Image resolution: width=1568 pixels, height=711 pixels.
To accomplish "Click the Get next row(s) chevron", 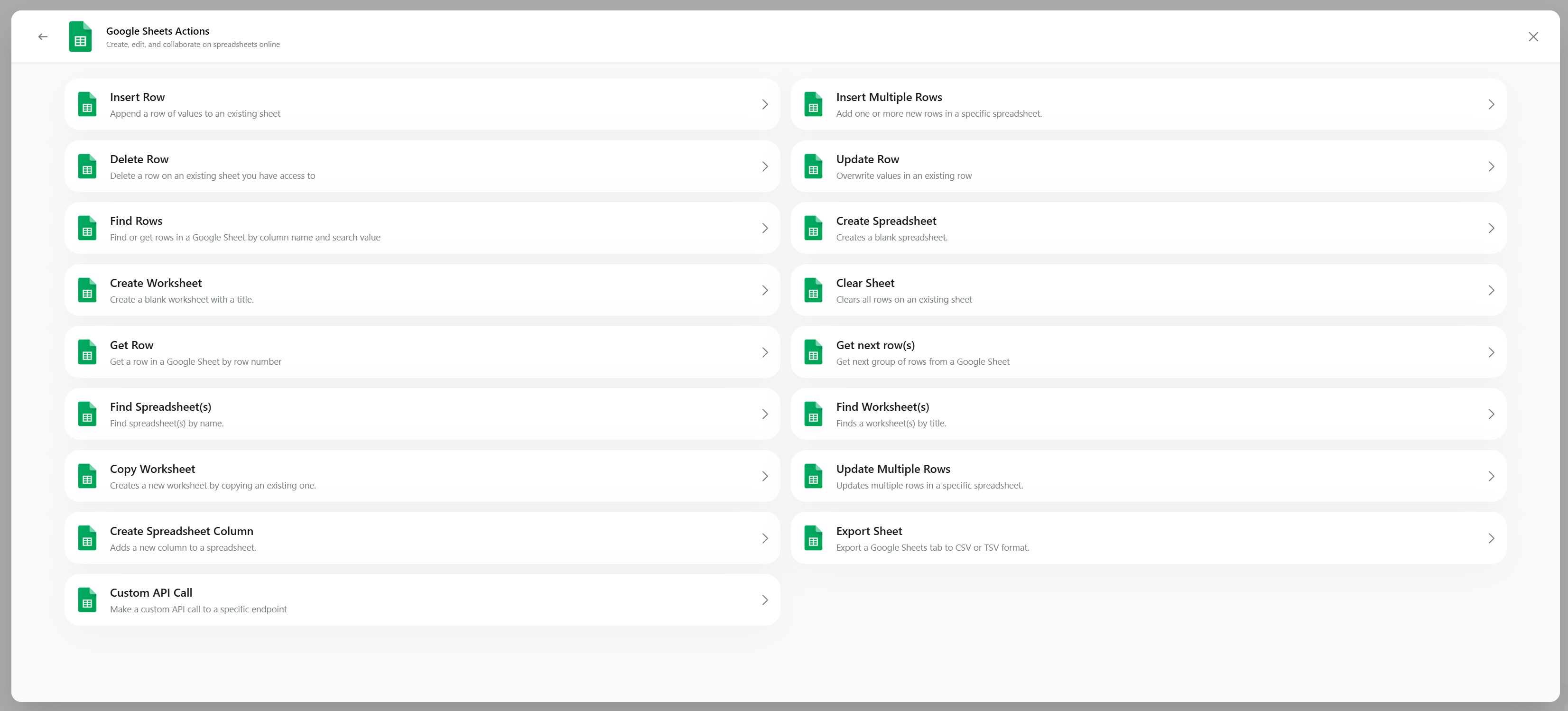I will pyautogui.click(x=1491, y=352).
